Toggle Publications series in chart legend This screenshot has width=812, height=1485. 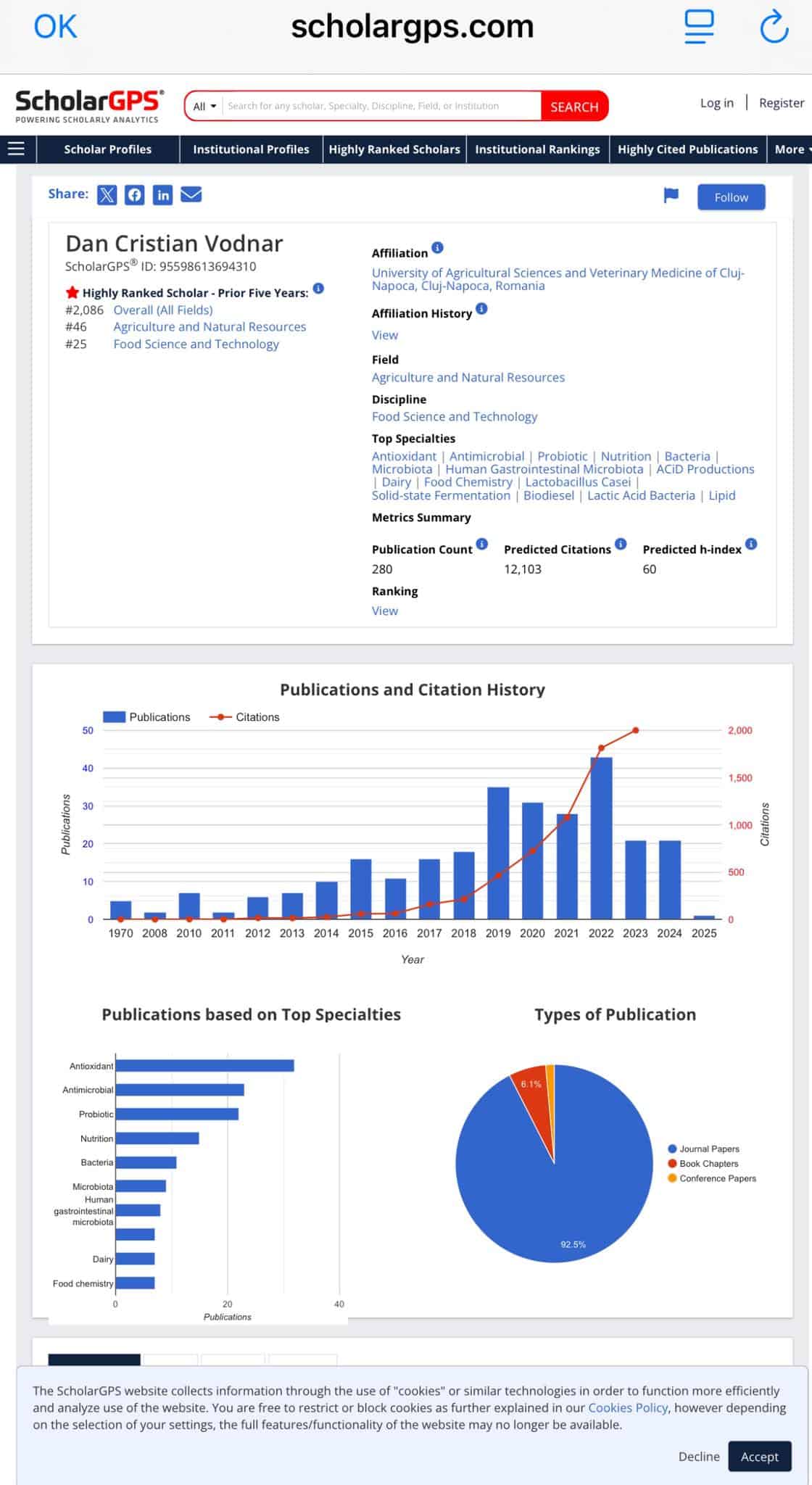pyautogui.click(x=147, y=717)
